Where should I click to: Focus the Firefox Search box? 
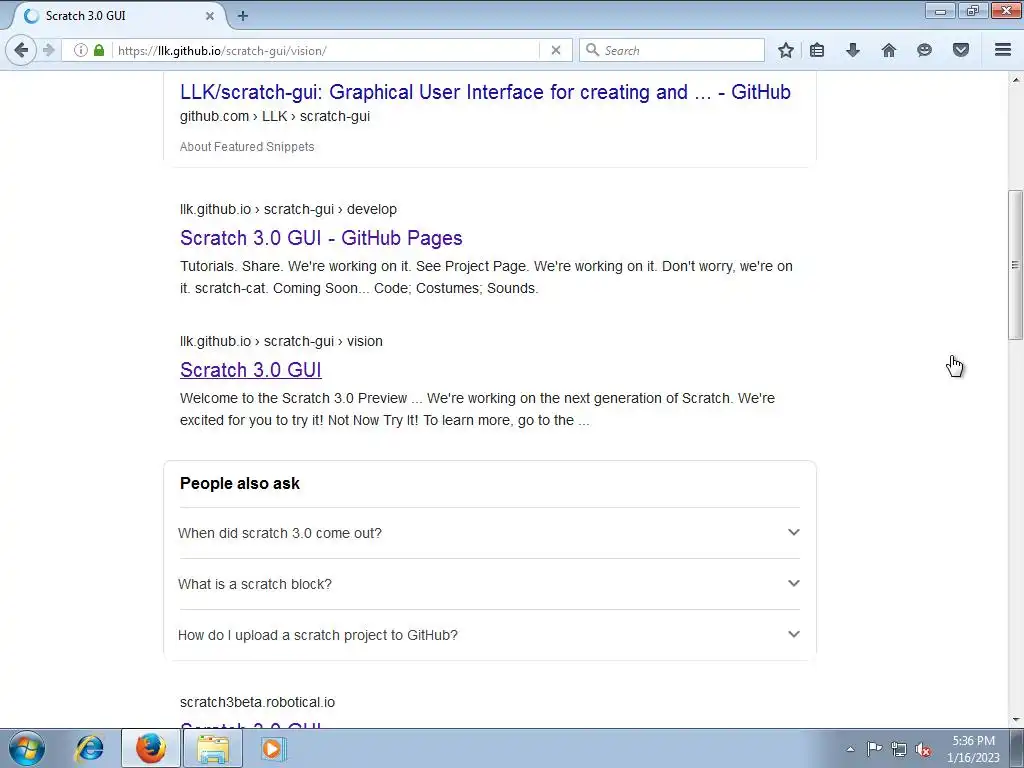click(671, 50)
